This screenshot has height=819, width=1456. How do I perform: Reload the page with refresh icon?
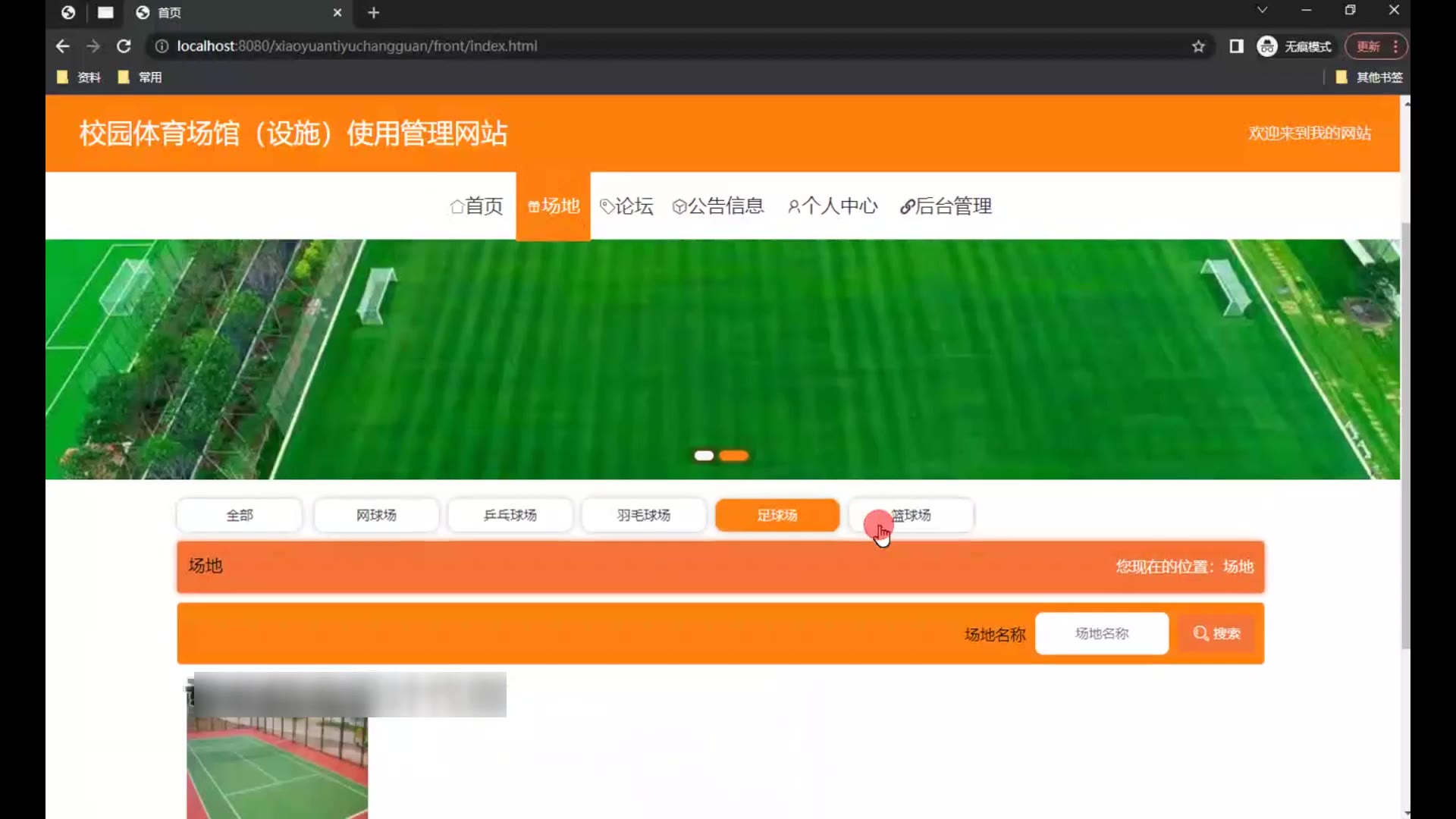click(x=124, y=46)
